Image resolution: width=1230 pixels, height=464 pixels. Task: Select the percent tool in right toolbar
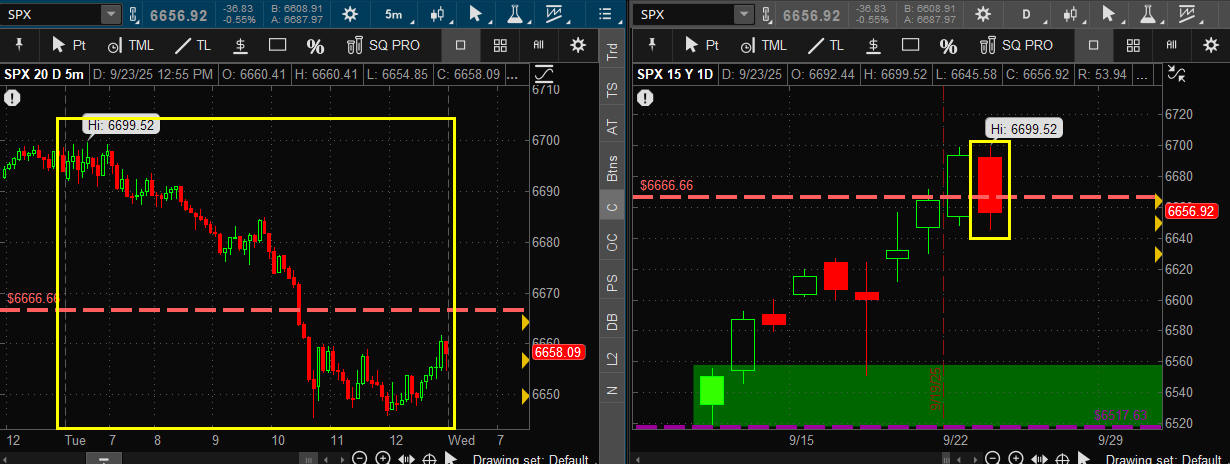(948, 45)
